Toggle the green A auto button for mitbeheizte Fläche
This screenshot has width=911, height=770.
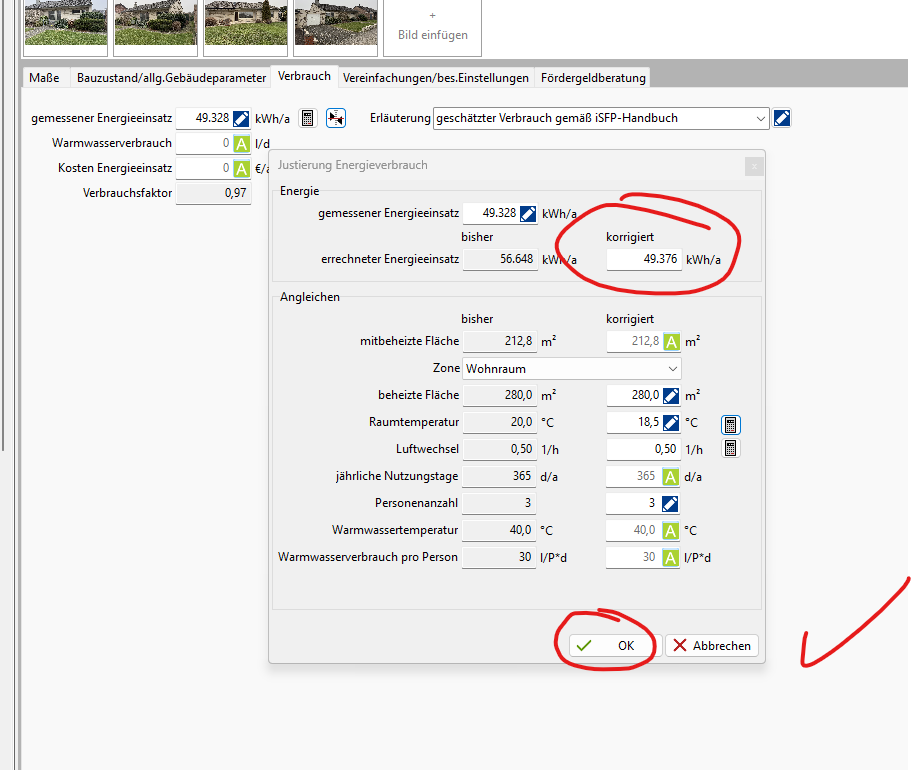[x=671, y=342]
